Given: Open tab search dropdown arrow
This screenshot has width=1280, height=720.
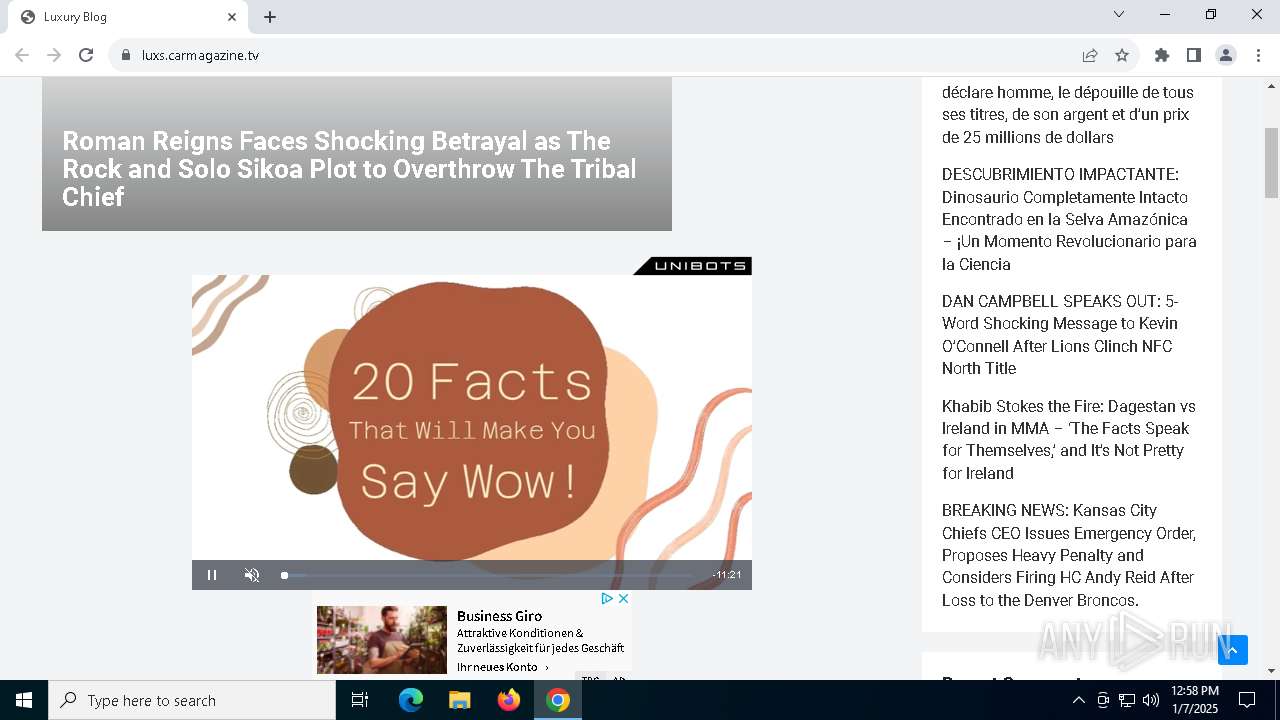Looking at the screenshot, I should coord(1119,14).
